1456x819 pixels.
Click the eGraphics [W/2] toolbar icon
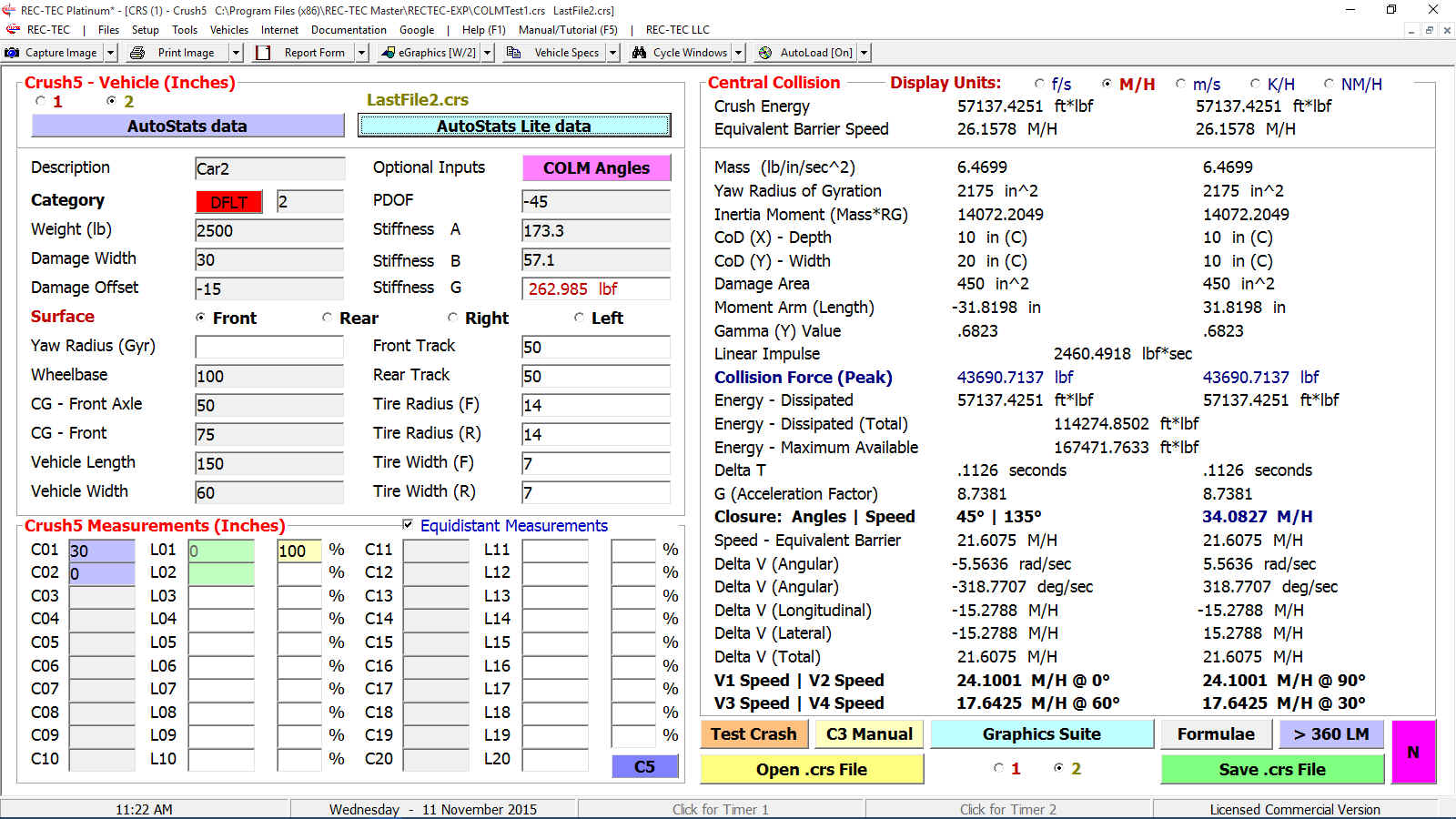tap(389, 53)
